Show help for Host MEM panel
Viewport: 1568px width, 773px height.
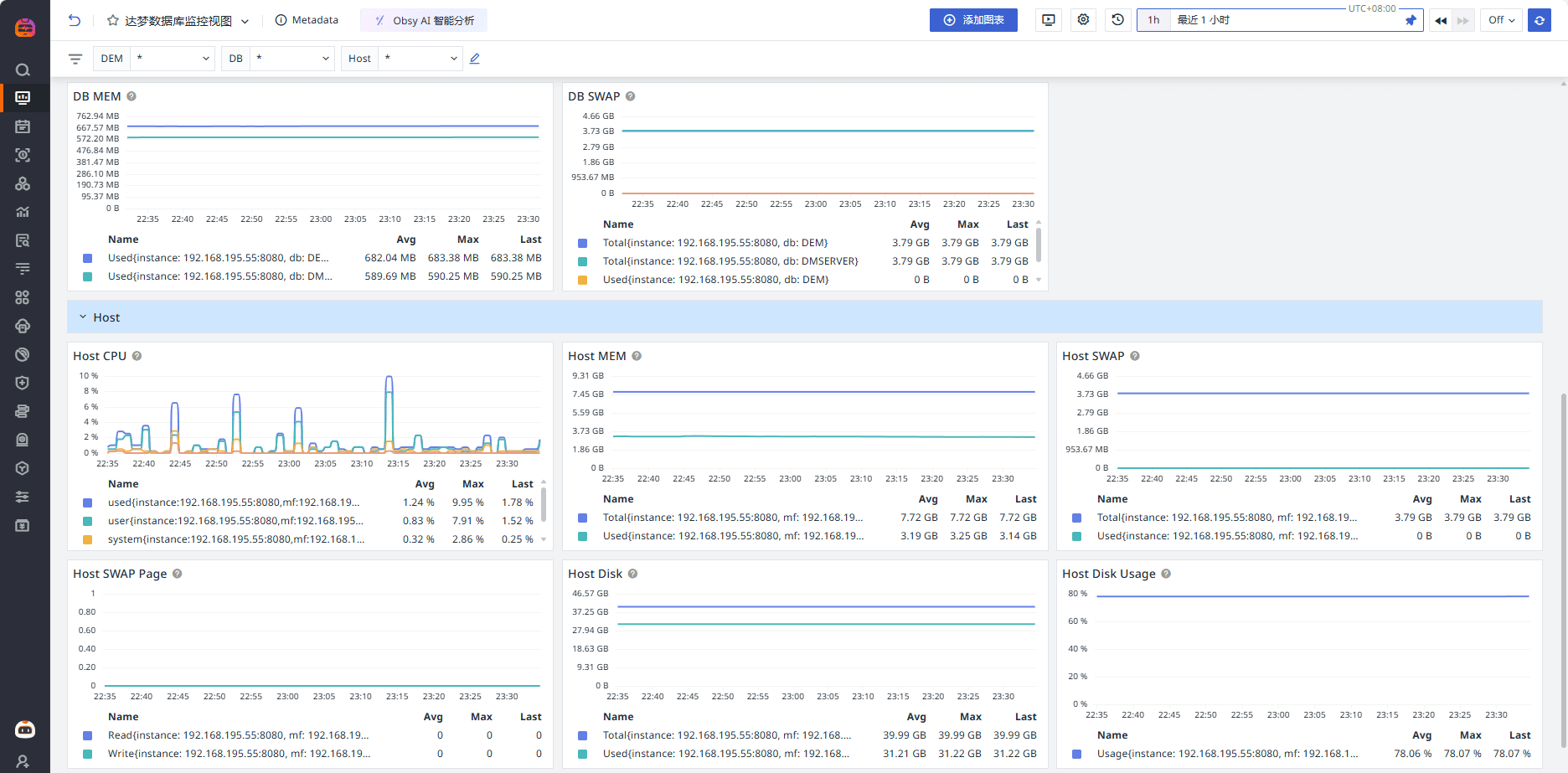tap(637, 356)
